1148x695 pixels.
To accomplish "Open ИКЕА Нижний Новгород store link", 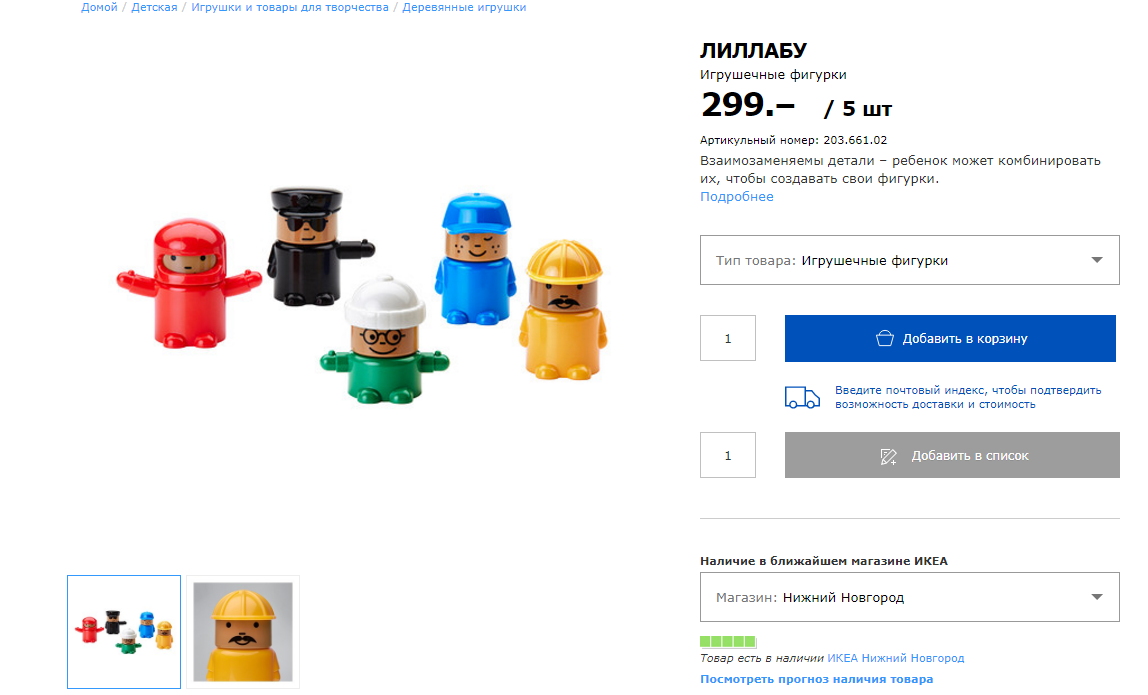I will coord(895,658).
